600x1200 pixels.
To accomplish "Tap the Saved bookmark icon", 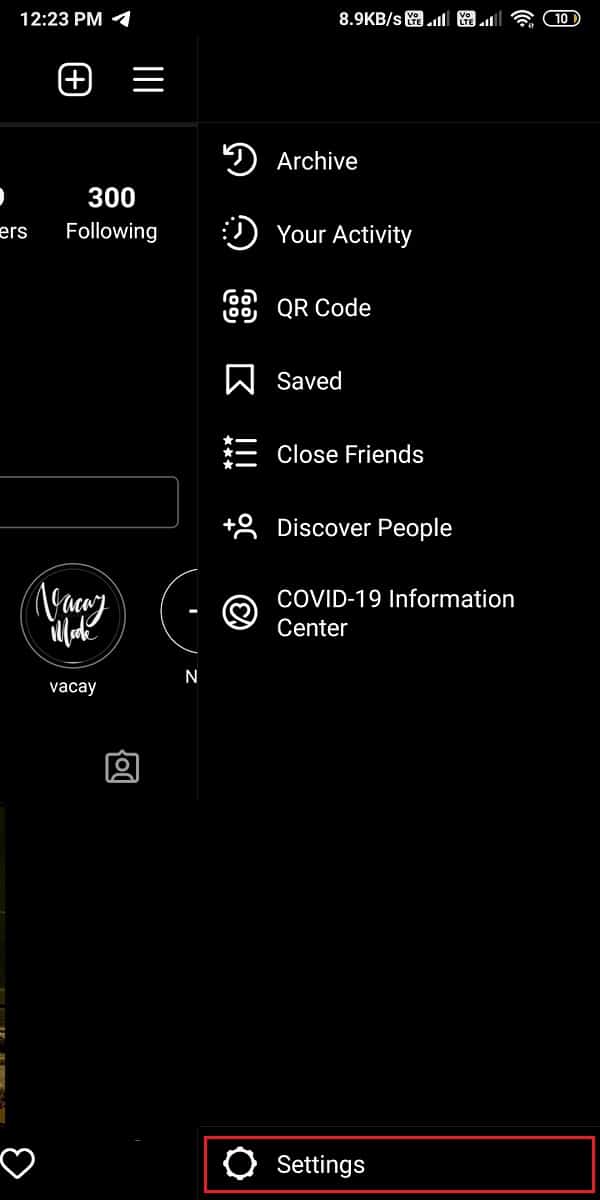I will (x=239, y=381).
